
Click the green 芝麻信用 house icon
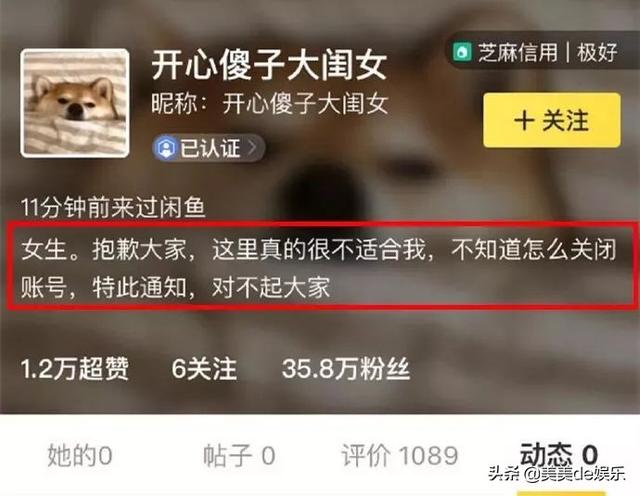462,52
